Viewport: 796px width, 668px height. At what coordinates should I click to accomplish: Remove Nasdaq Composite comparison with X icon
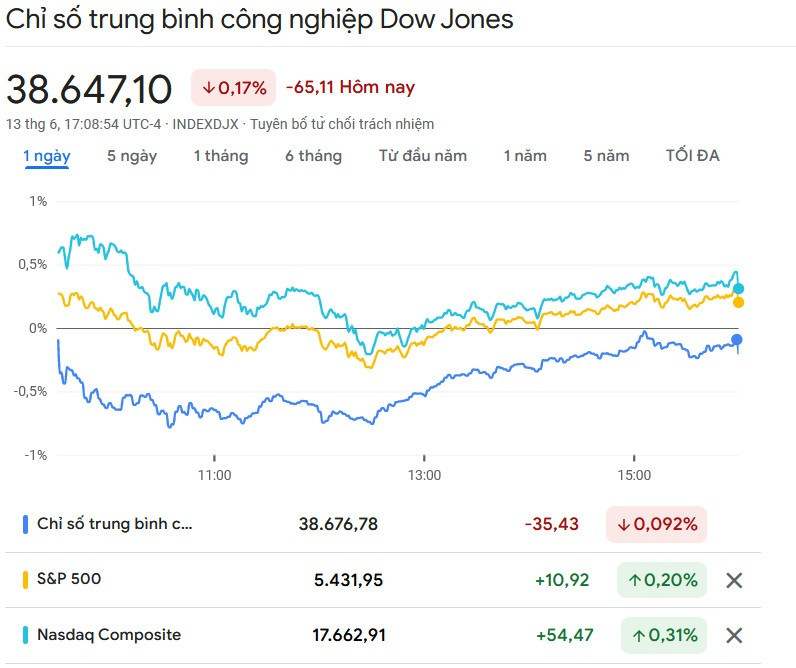(734, 635)
